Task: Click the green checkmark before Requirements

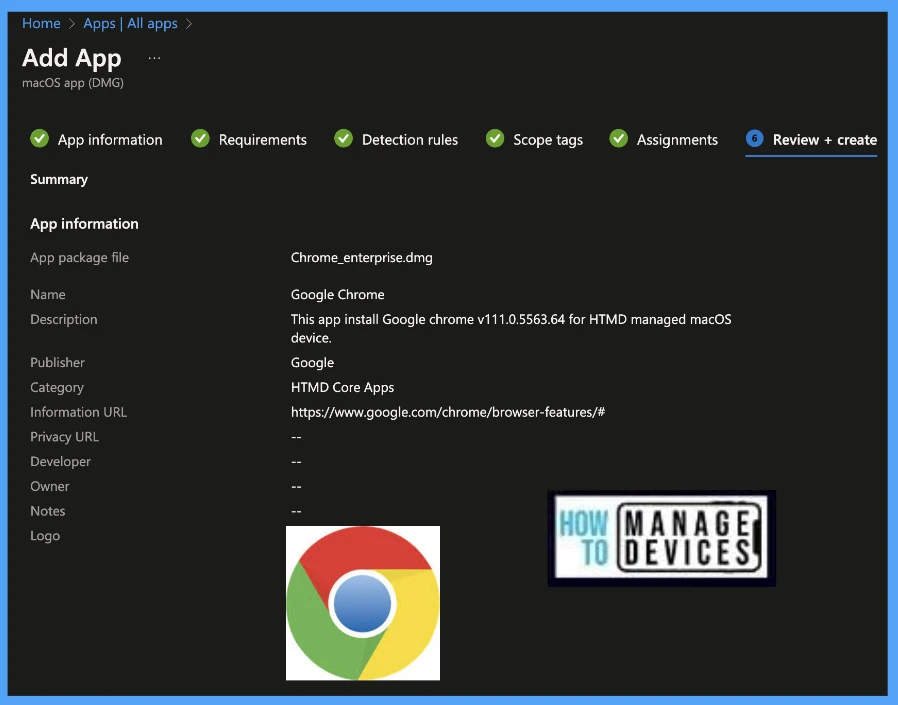Action: coord(200,139)
